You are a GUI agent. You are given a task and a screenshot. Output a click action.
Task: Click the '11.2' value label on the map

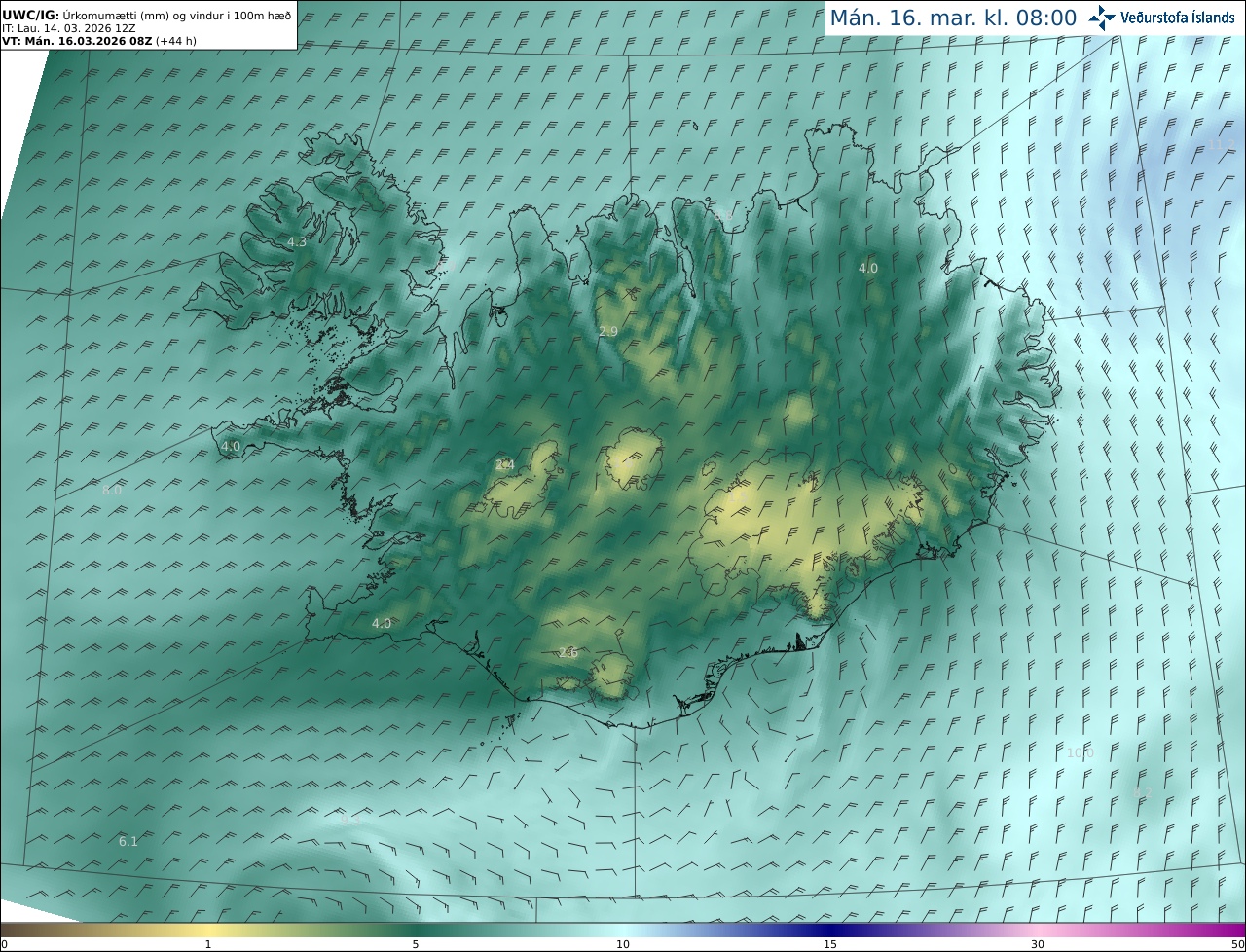(x=1222, y=145)
